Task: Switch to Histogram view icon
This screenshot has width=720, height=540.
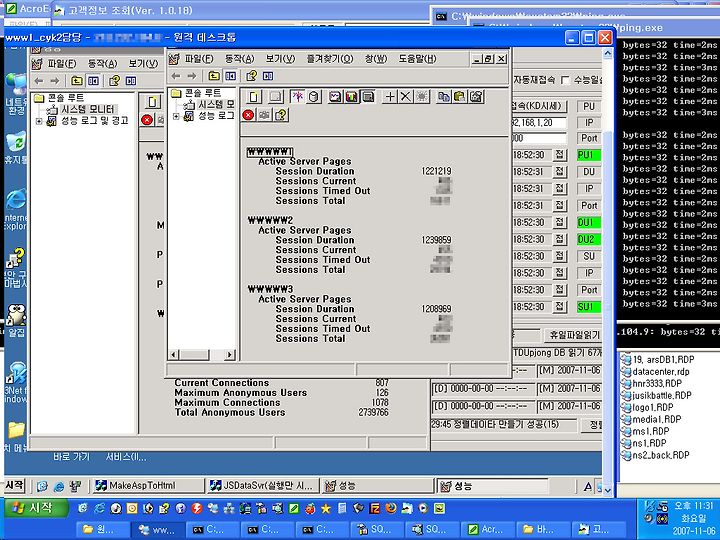Action: (x=352, y=96)
